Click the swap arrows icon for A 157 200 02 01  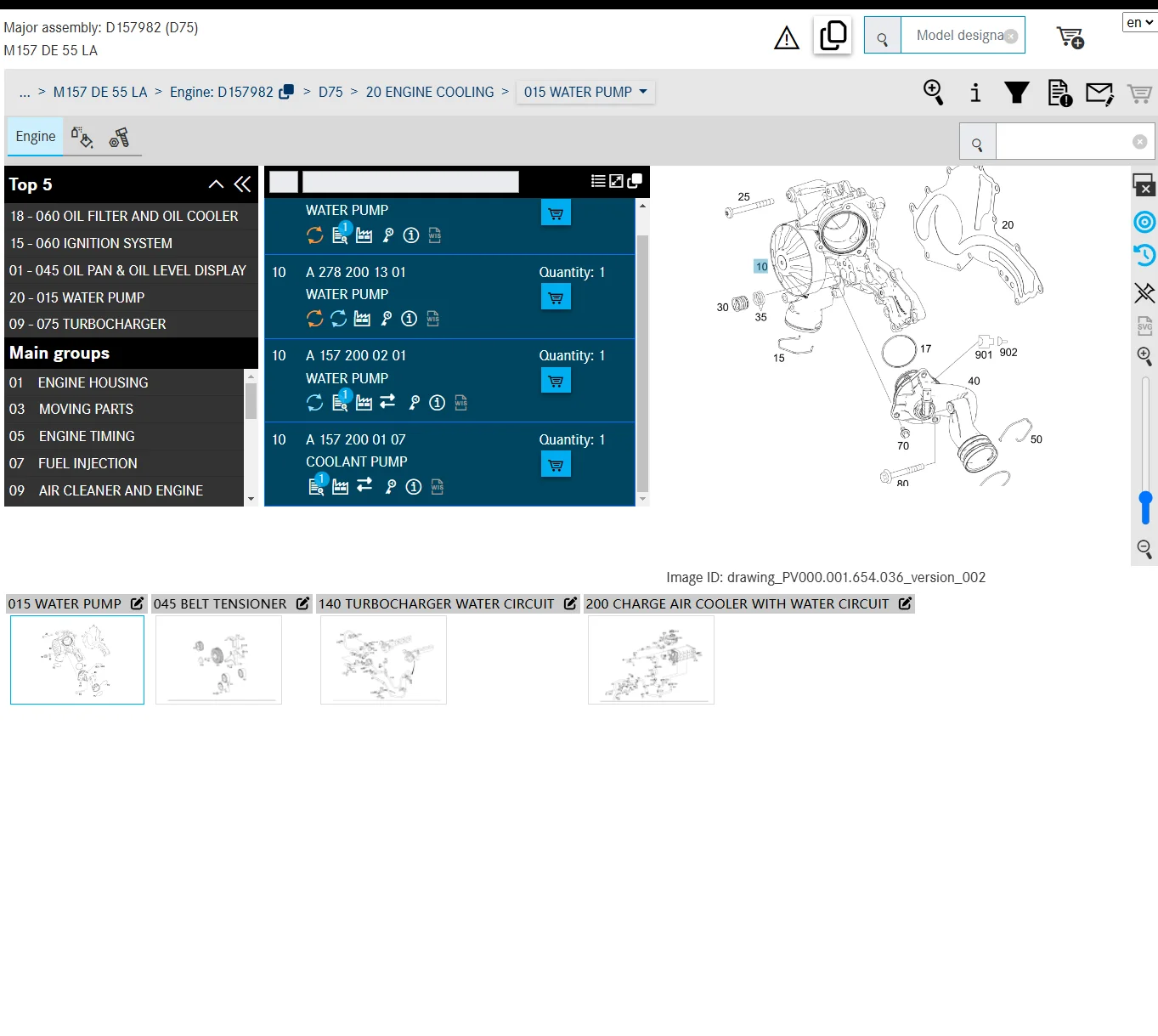click(x=387, y=401)
